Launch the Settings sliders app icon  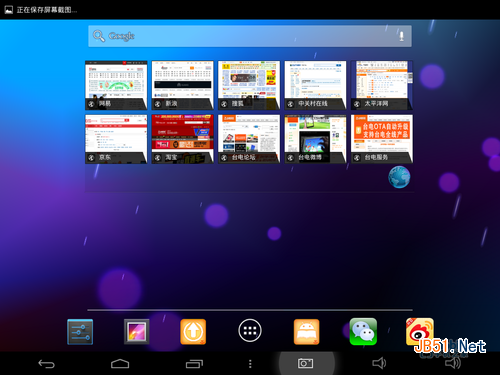(80, 332)
